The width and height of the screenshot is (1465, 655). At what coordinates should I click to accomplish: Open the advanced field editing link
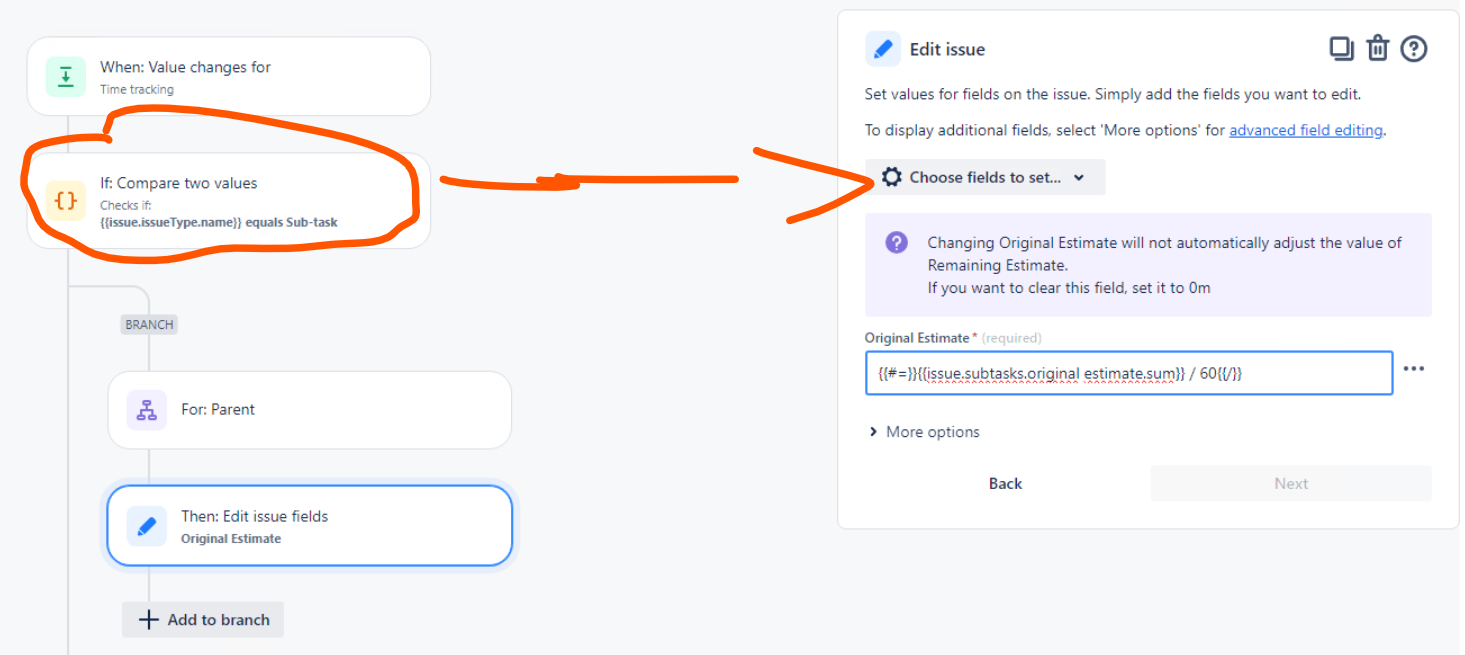coord(1305,129)
